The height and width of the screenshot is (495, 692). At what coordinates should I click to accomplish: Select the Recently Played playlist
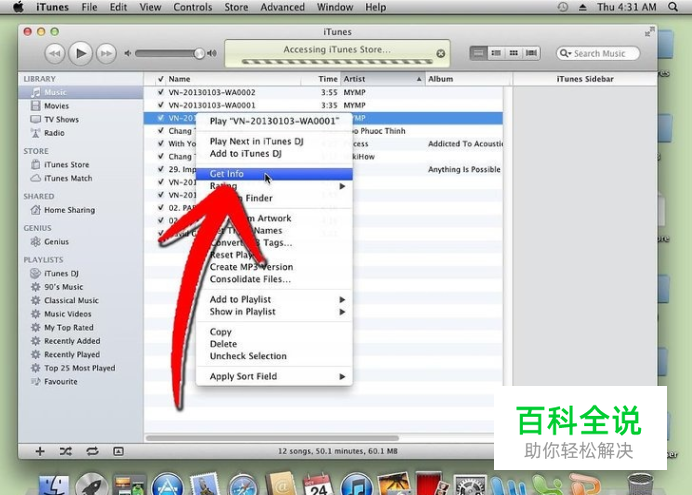[x=81, y=355]
